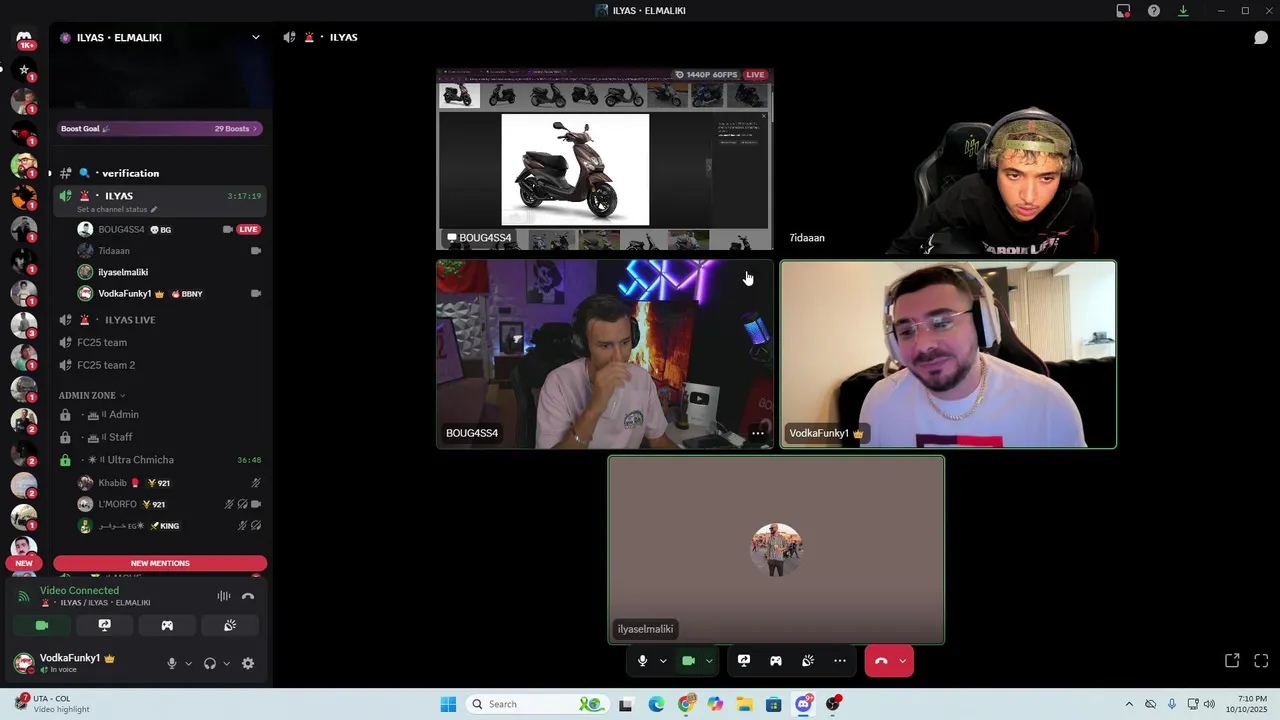Open Discord Inbox icon in title bar

(1123, 11)
